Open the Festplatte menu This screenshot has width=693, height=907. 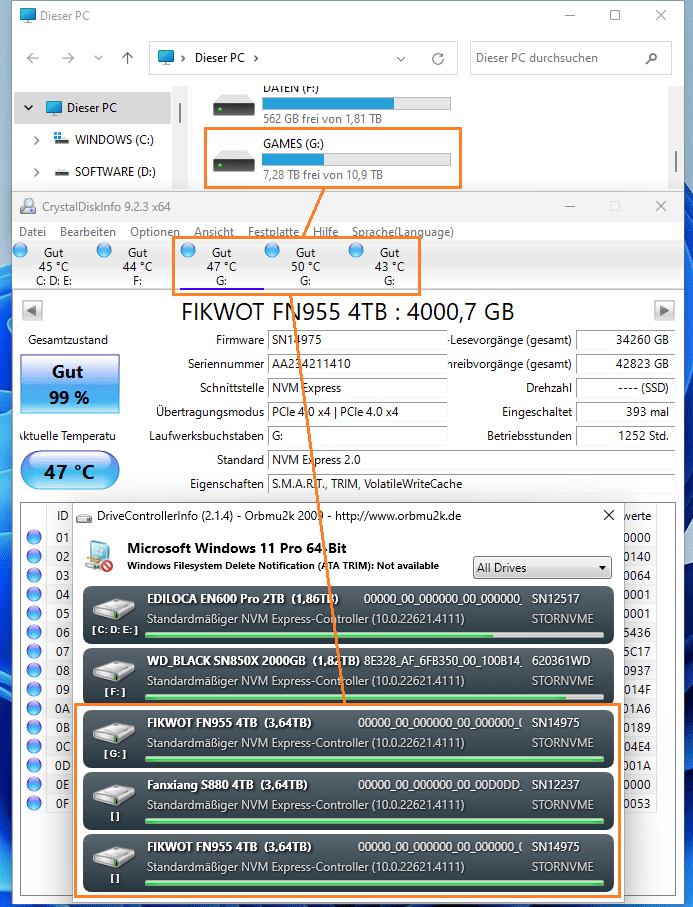pyautogui.click(x=274, y=232)
